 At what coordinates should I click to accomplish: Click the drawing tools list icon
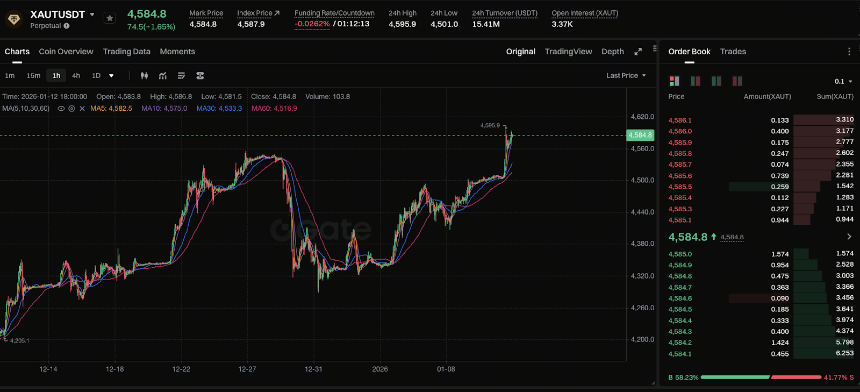click(x=182, y=76)
